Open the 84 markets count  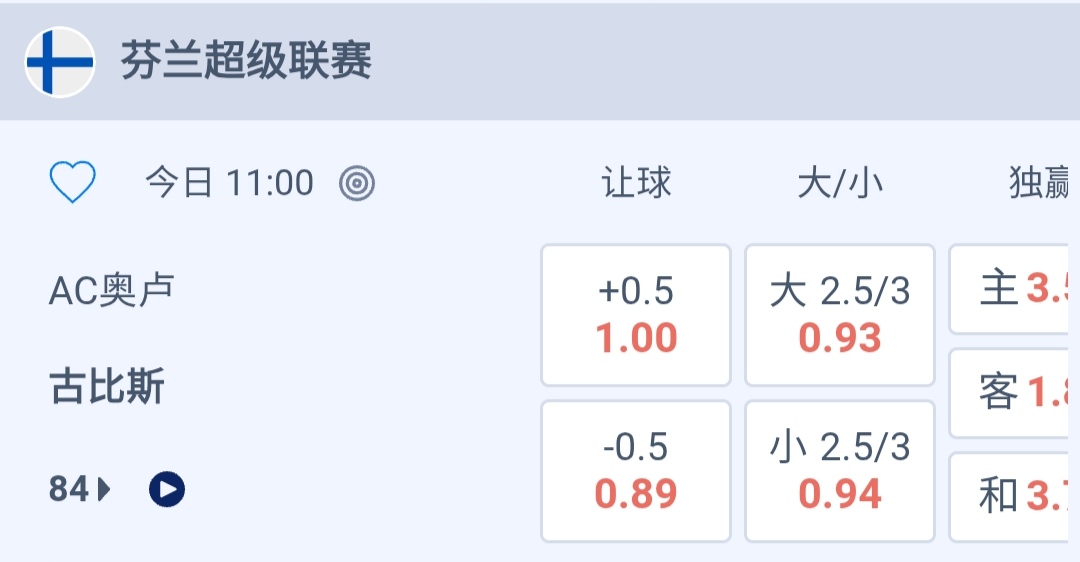[x=68, y=490]
